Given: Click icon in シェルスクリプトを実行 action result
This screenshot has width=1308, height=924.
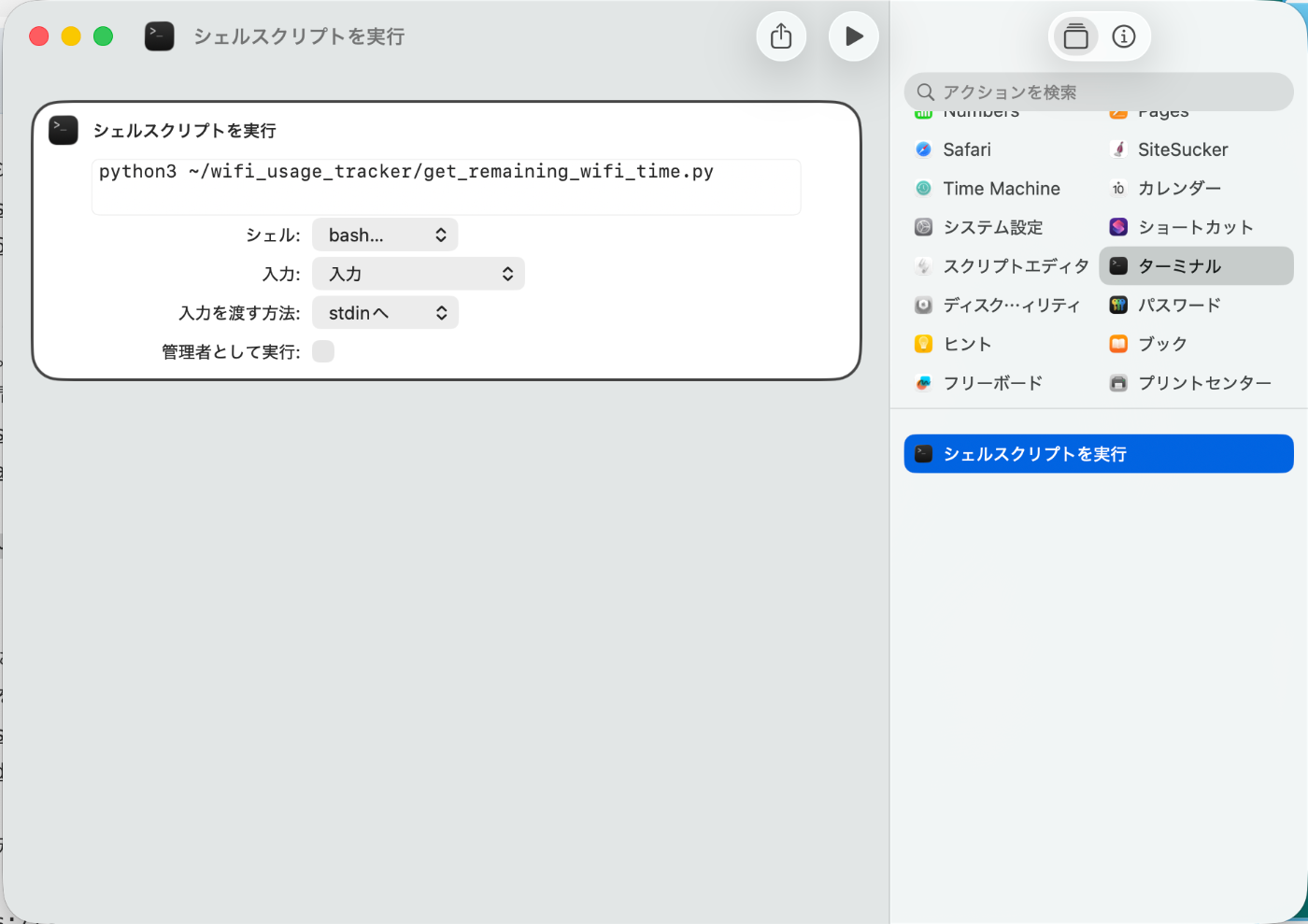Looking at the screenshot, I should (x=924, y=454).
